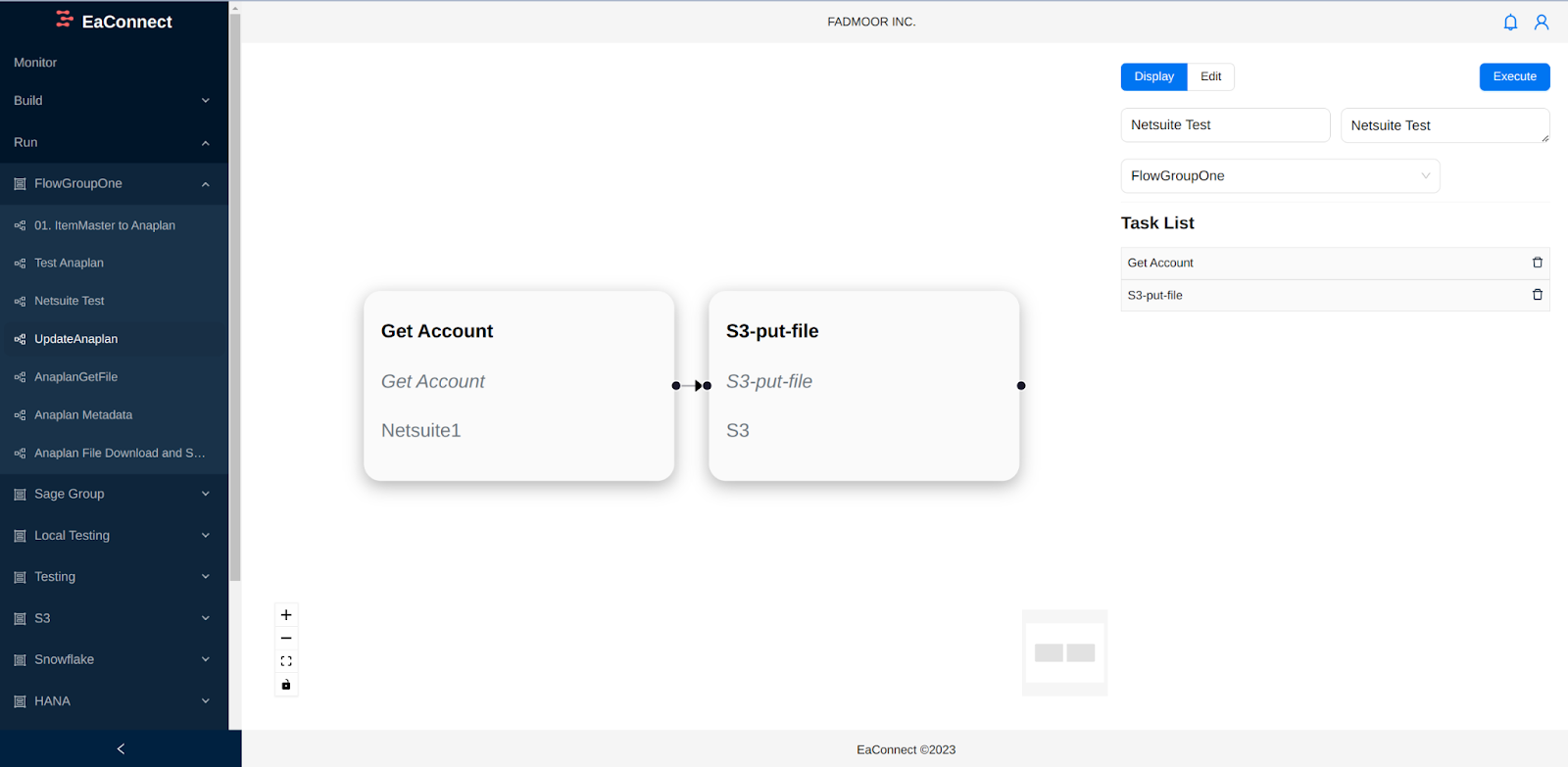The height and width of the screenshot is (767, 1568).
Task: Expand the Sage Group chevron
Action: click(x=206, y=494)
